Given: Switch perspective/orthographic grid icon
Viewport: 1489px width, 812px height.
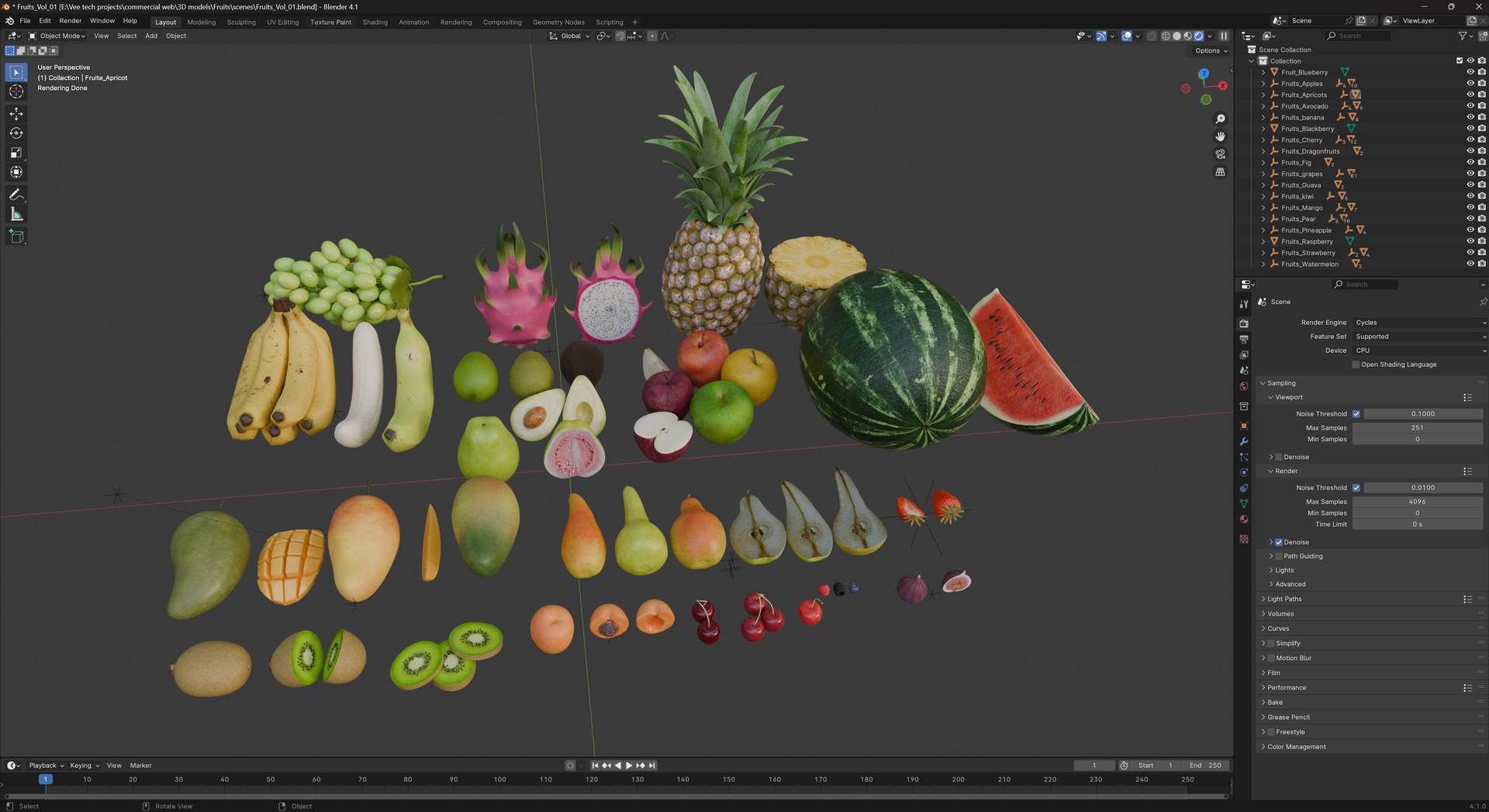Looking at the screenshot, I should point(1220,172).
